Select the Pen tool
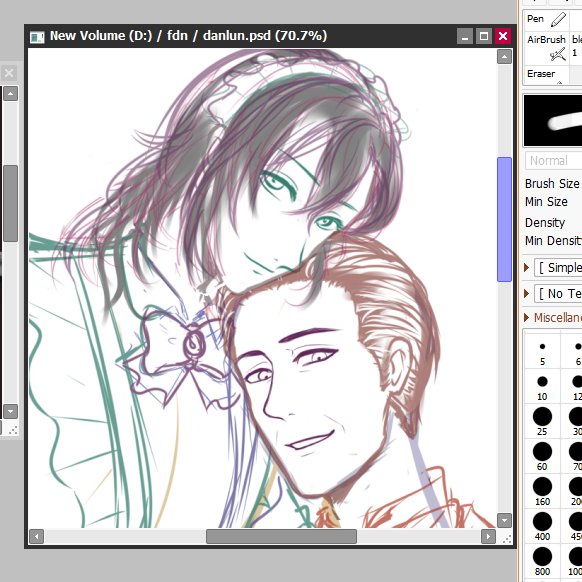582x582 pixels. click(x=546, y=19)
